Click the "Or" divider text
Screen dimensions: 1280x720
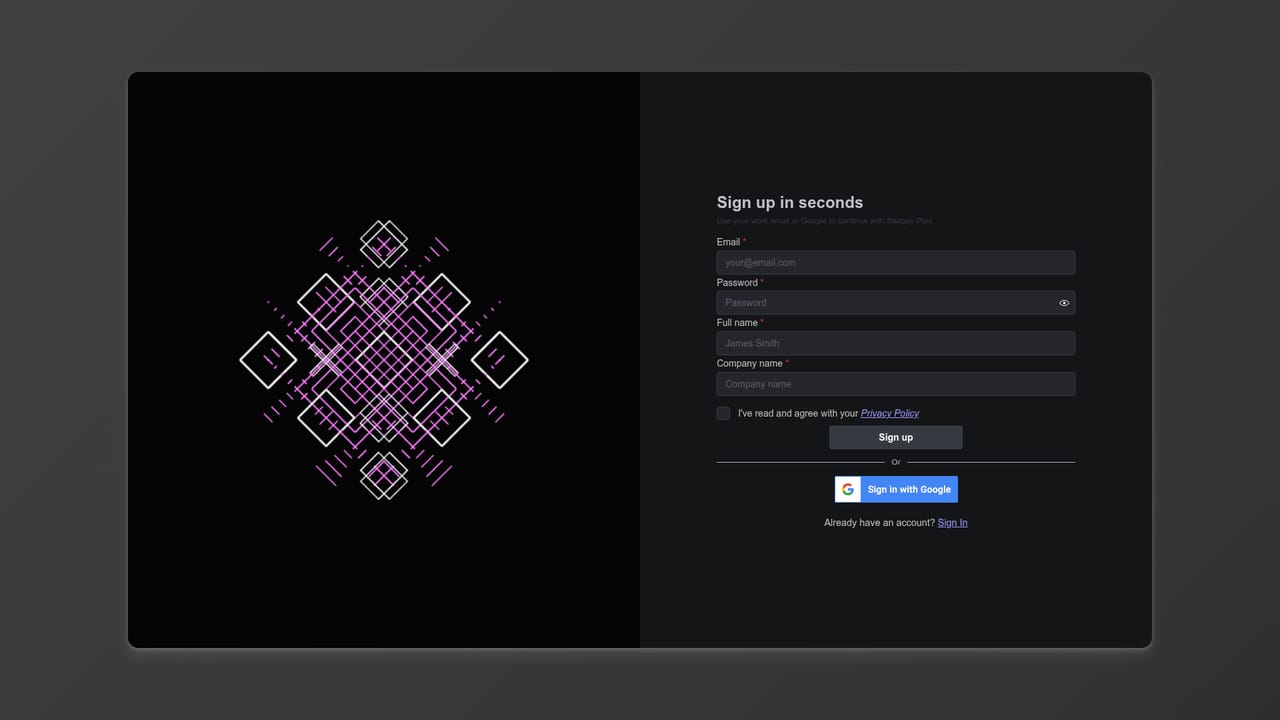coord(896,462)
